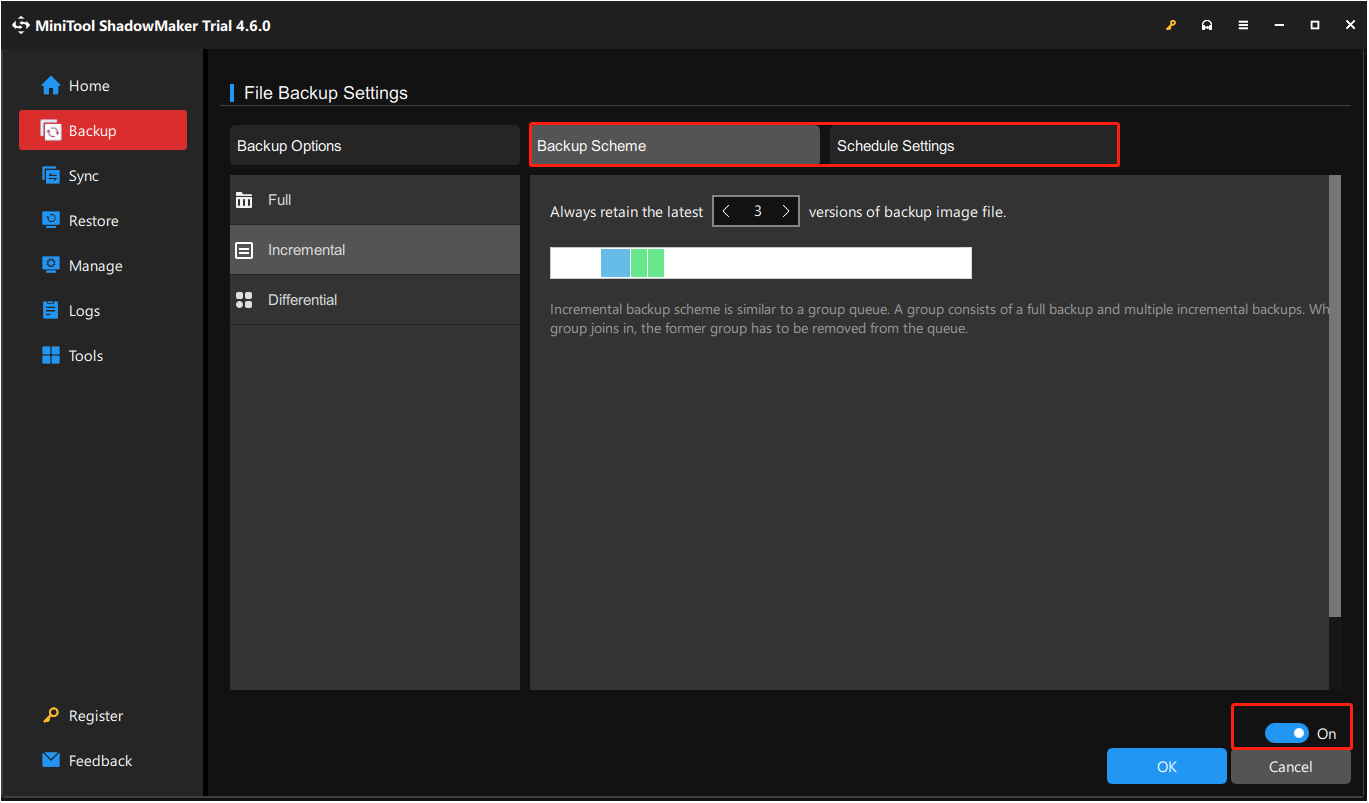This screenshot has width=1369, height=803.
Task: Click Register in the sidebar
Action: (94, 715)
